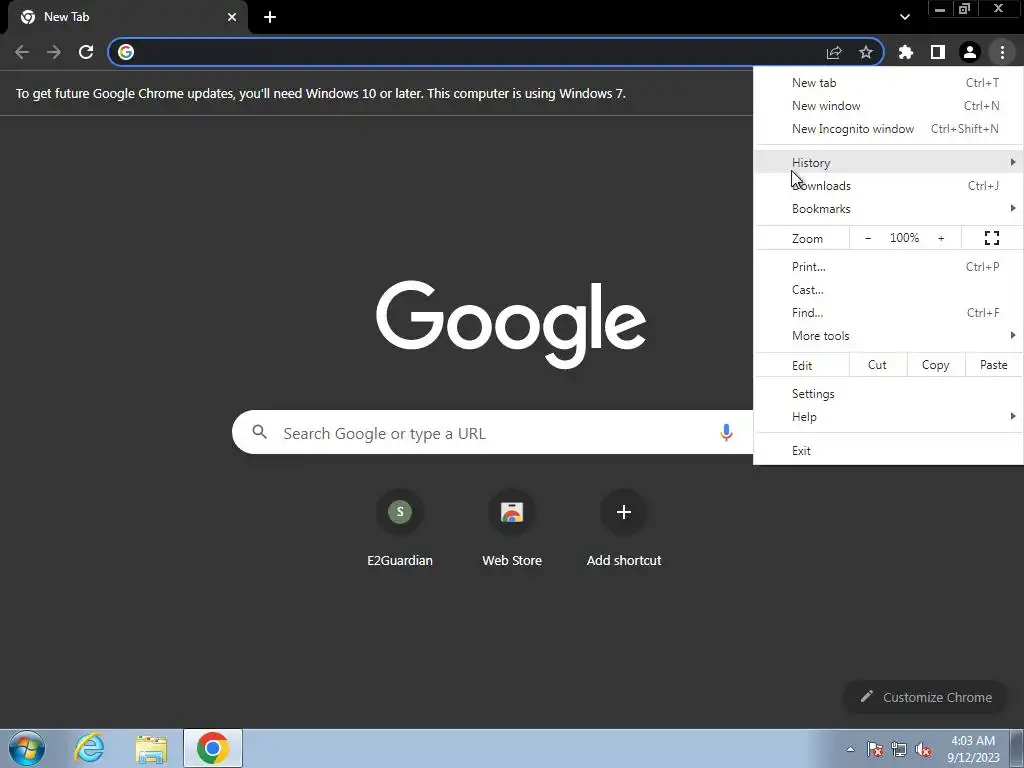Open Downloads from the menu
The image size is (1024, 768).
pos(888,185)
